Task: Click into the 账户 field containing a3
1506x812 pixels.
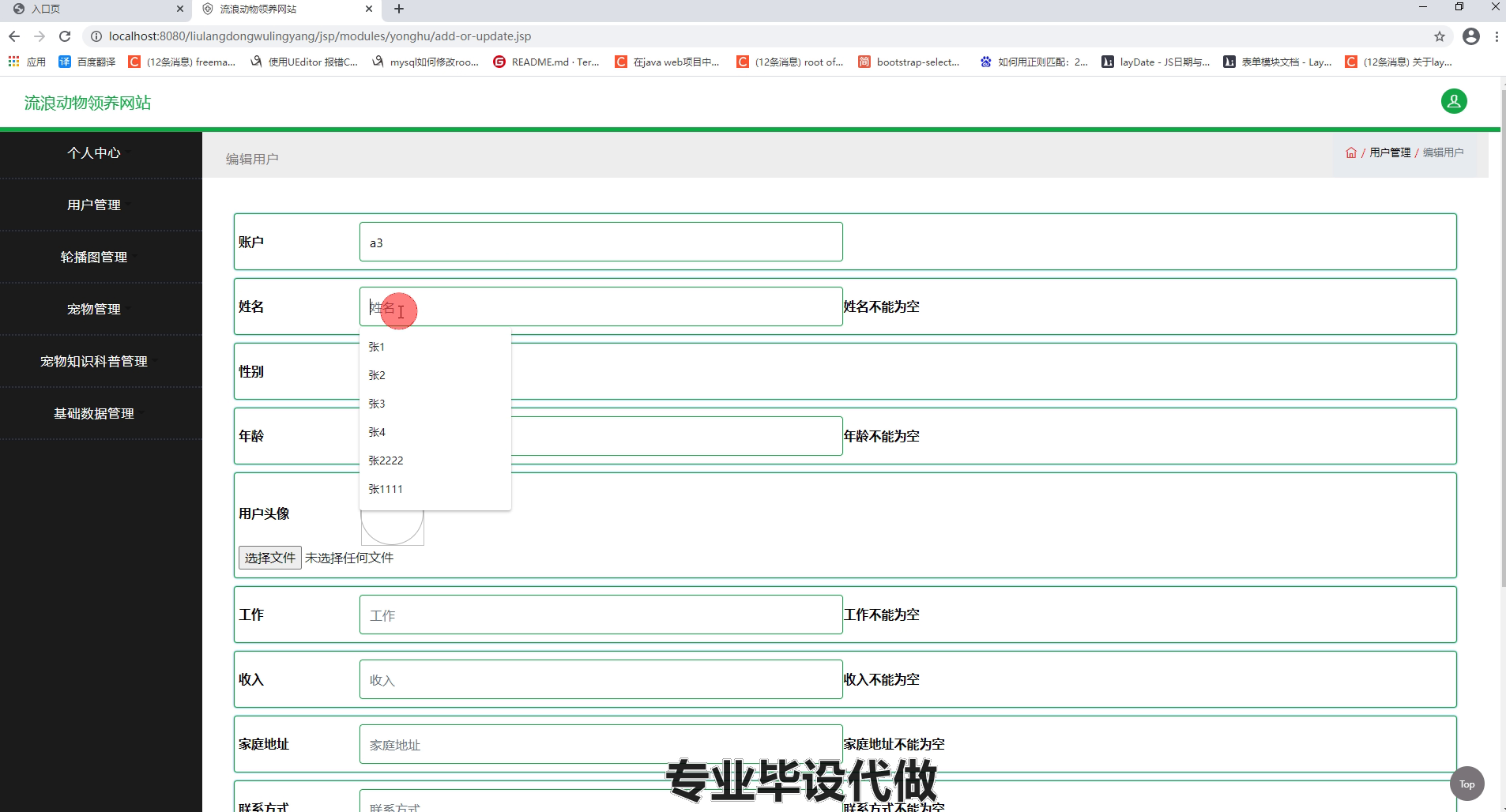Action: click(601, 242)
